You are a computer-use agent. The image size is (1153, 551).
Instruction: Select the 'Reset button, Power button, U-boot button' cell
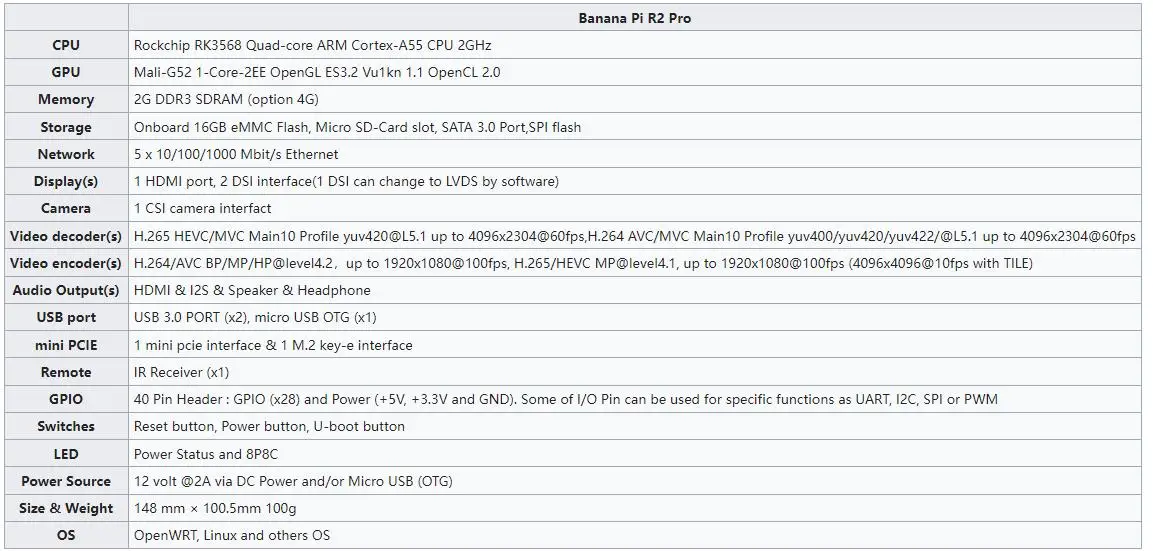point(635,426)
